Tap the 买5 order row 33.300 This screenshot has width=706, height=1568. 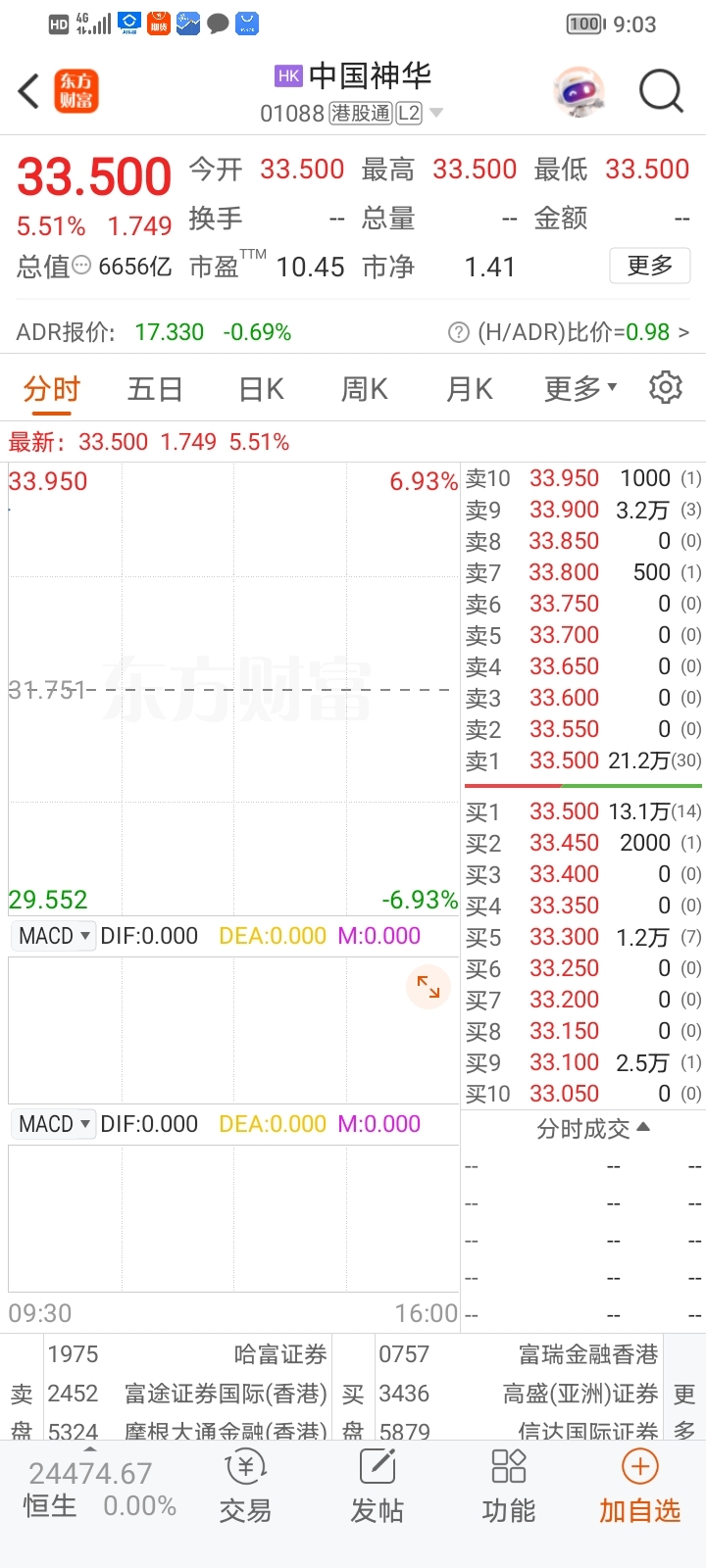[x=583, y=937]
